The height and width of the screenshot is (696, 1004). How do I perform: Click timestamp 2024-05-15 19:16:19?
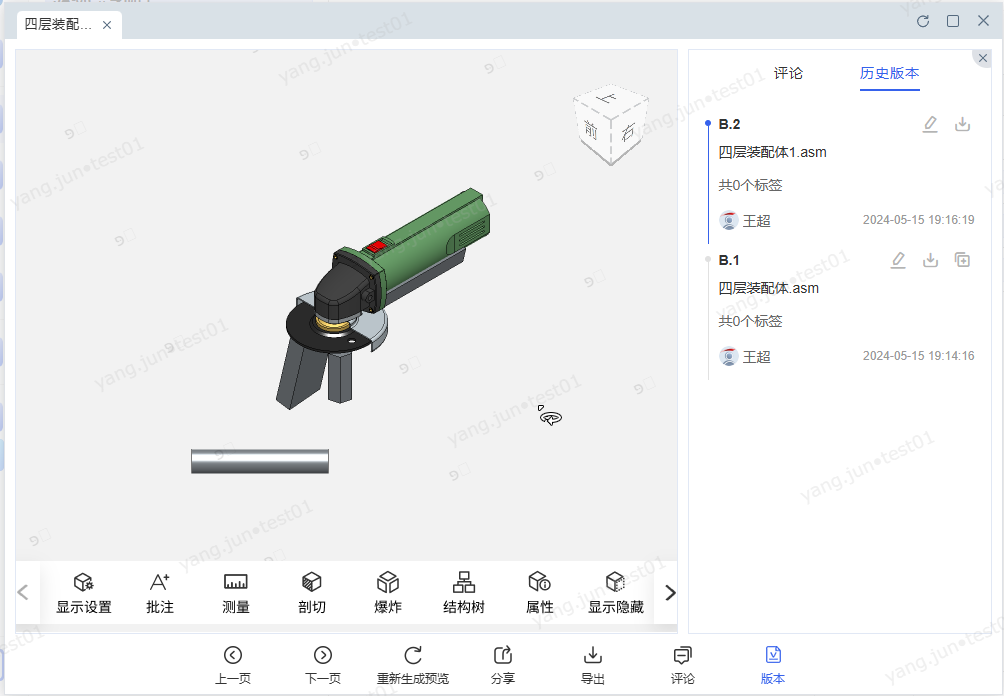[x=919, y=220]
